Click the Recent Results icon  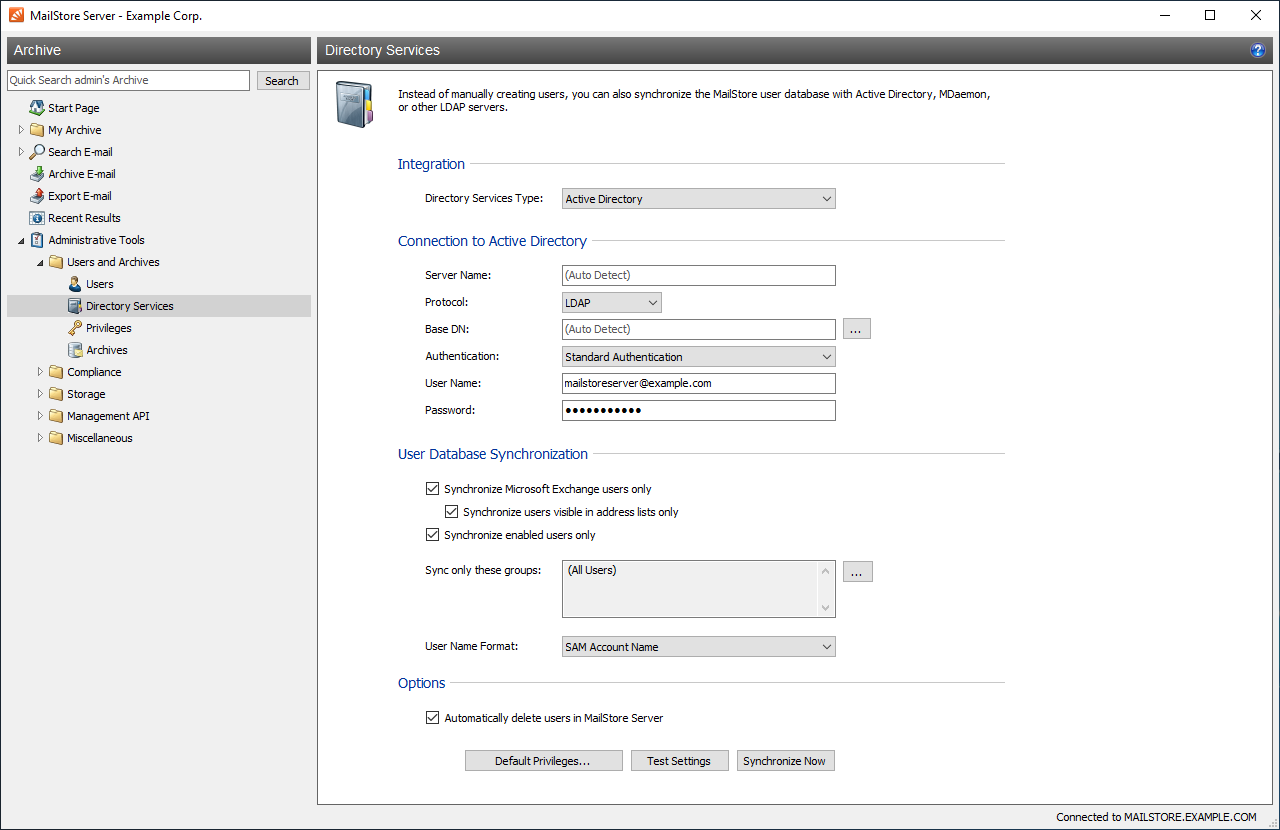tap(37, 218)
